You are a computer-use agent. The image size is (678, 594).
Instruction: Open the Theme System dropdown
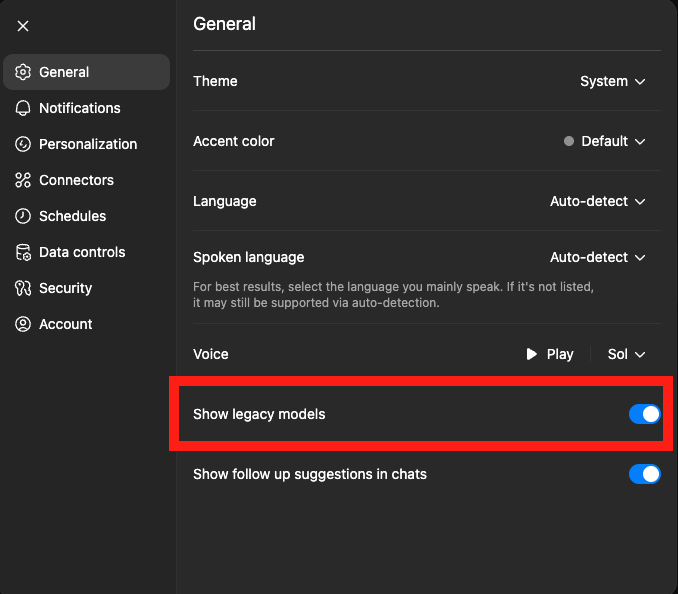coord(613,81)
